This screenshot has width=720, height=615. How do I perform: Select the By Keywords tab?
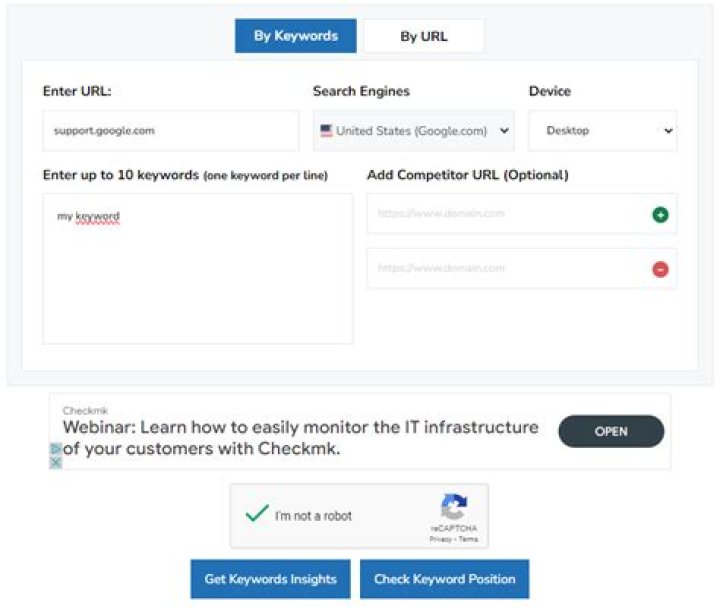click(x=296, y=36)
